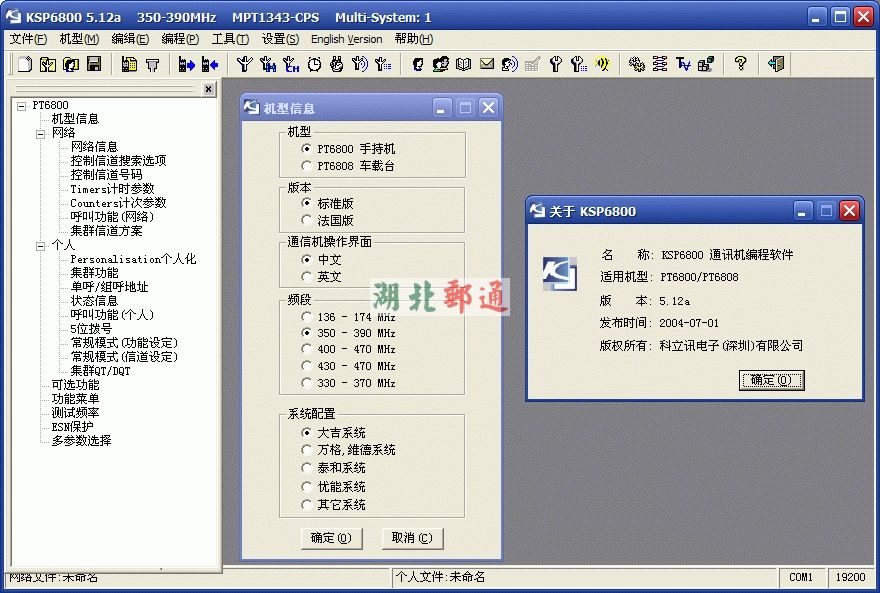Viewport: 880px width, 593px height.
Task: Click the plain antenna toolbar icon
Action: point(244,64)
